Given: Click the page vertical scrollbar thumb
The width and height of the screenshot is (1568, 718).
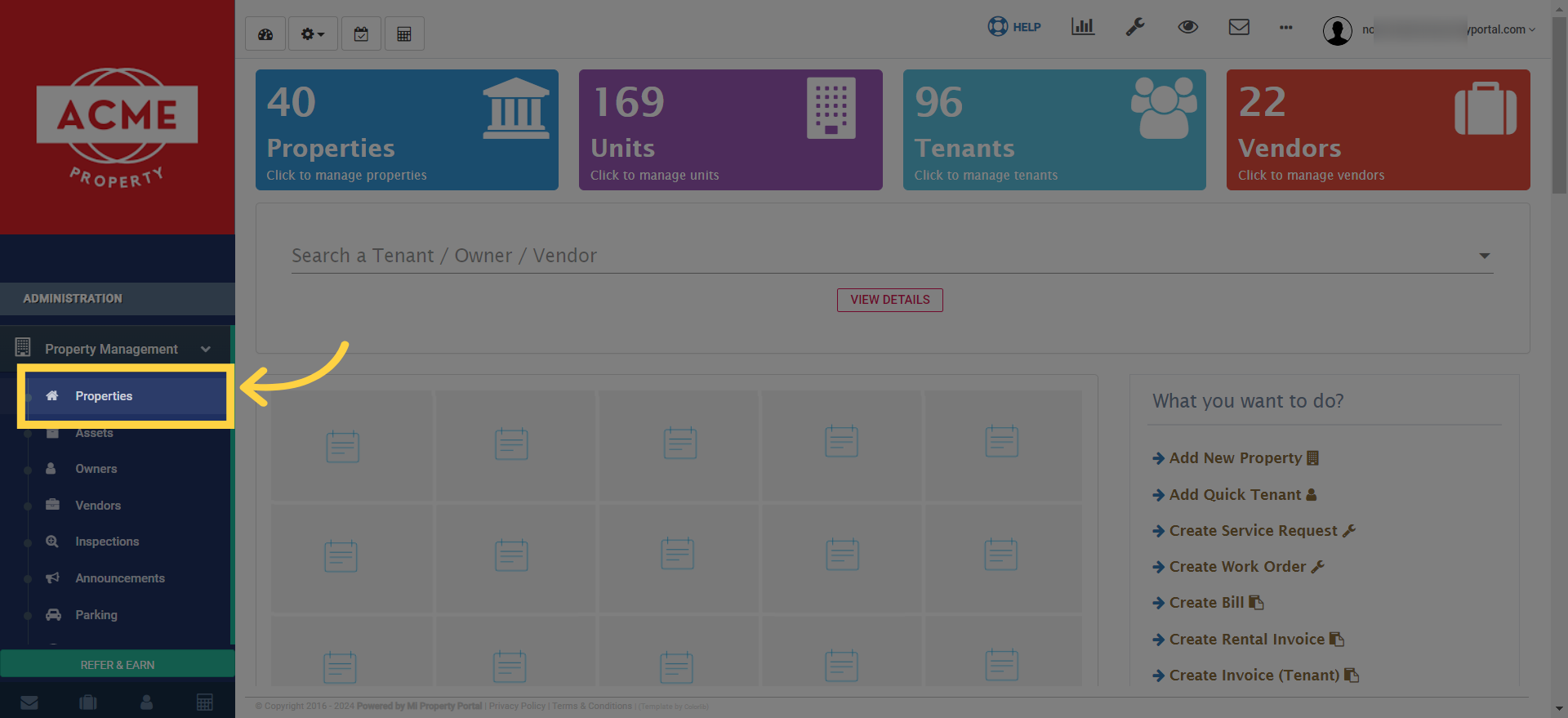Looking at the screenshot, I should click(1560, 105).
